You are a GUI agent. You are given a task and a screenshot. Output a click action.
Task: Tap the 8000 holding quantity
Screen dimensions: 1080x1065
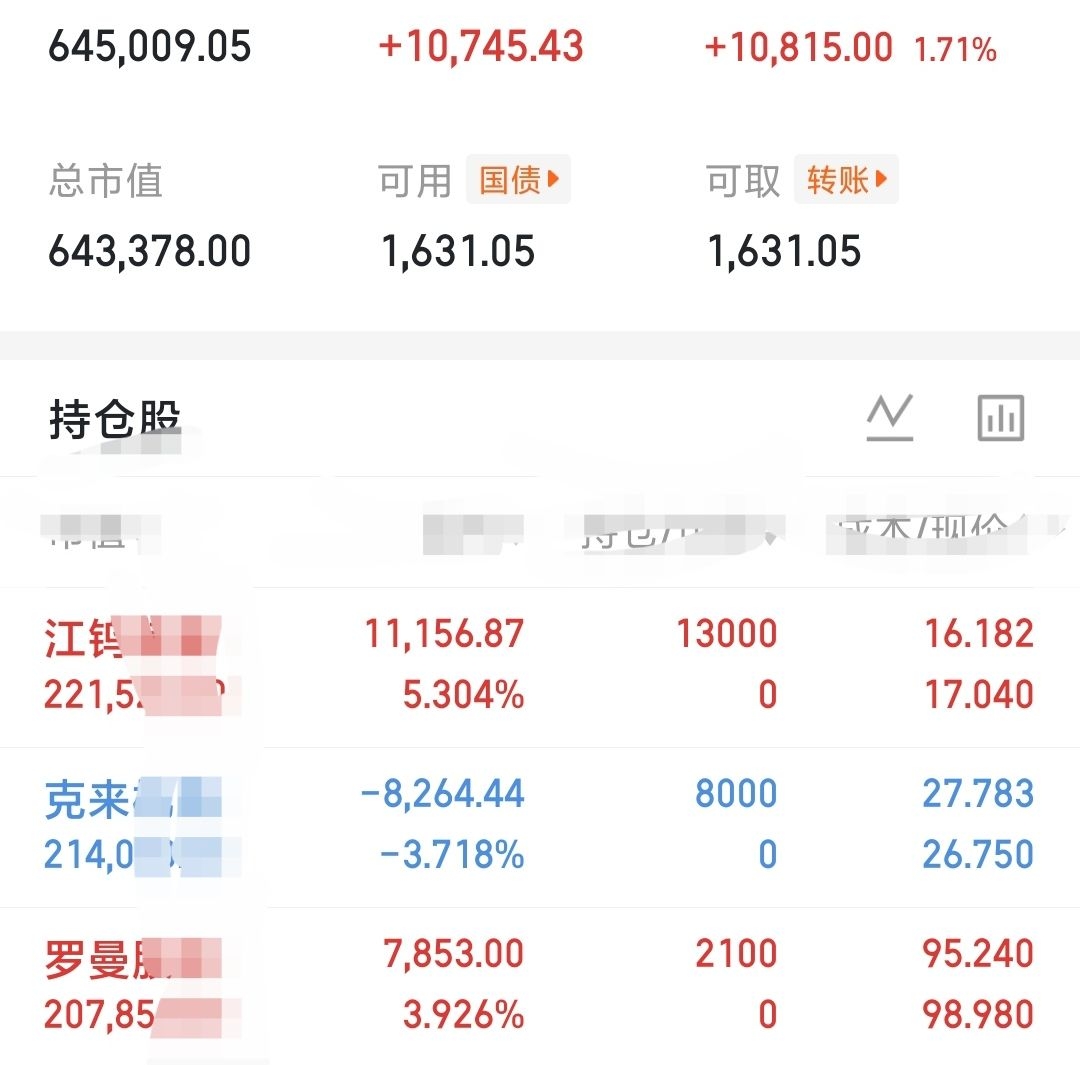coord(736,794)
